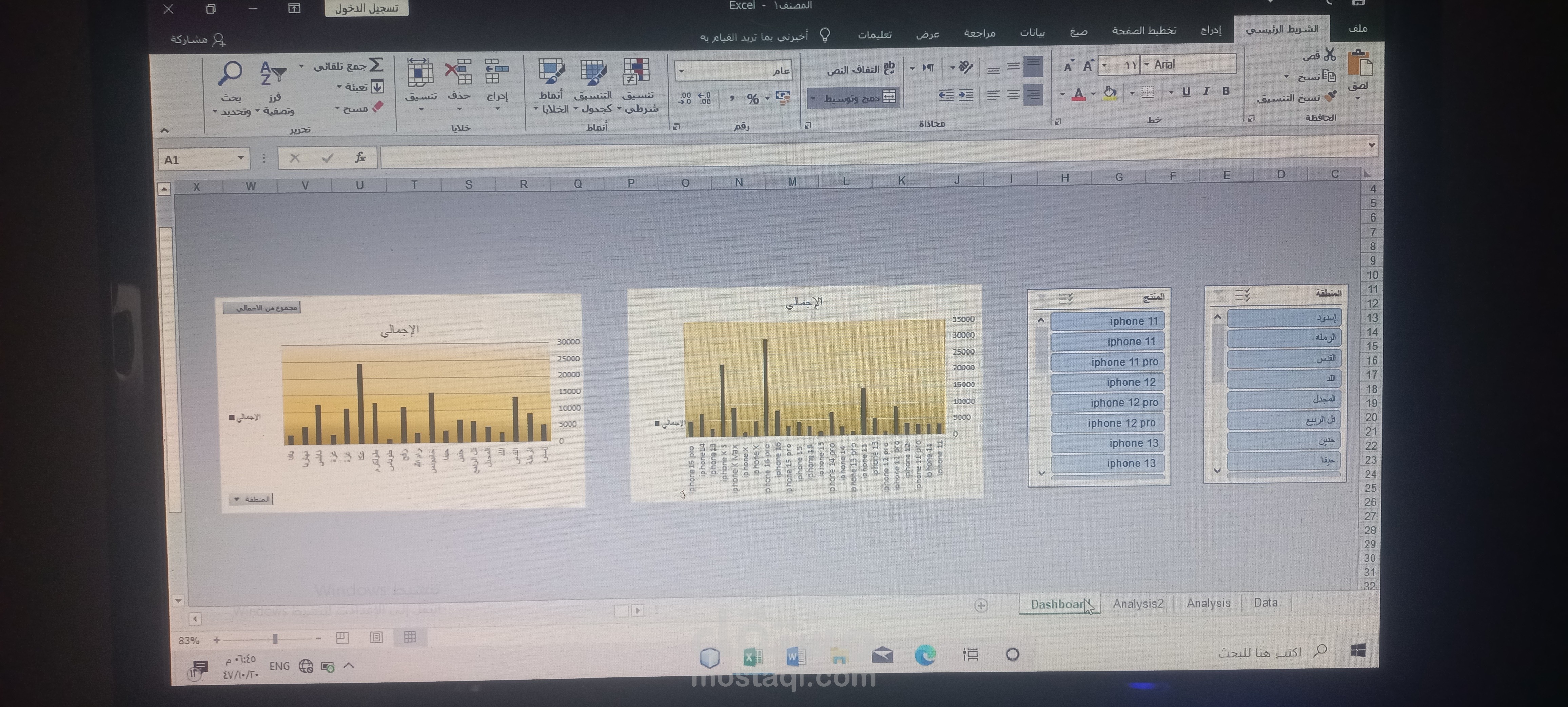This screenshot has width=1568, height=707.
Task: Click the Format Painter (نسخ التنسيق) brush
Action: coord(1330,96)
